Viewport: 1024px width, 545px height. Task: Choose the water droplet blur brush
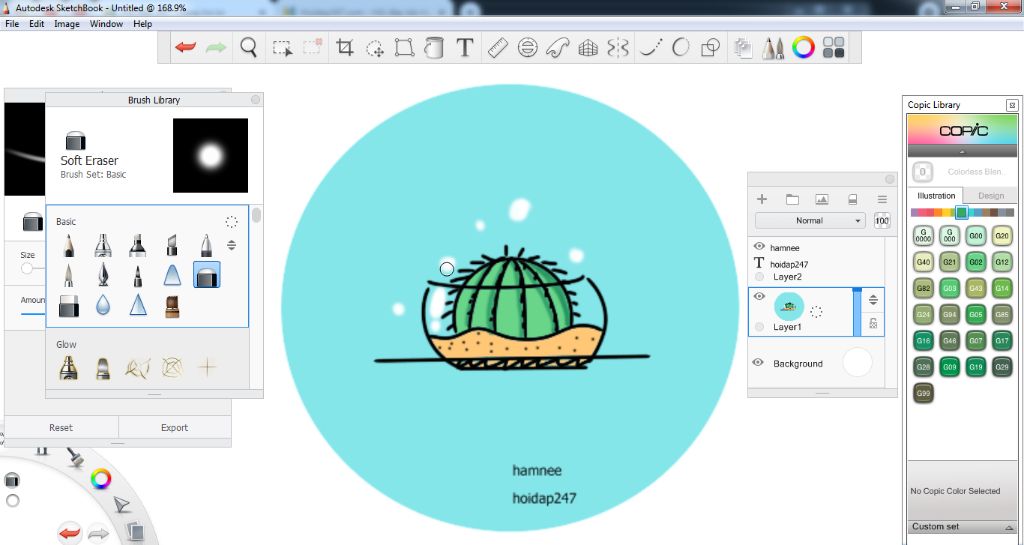click(x=103, y=305)
